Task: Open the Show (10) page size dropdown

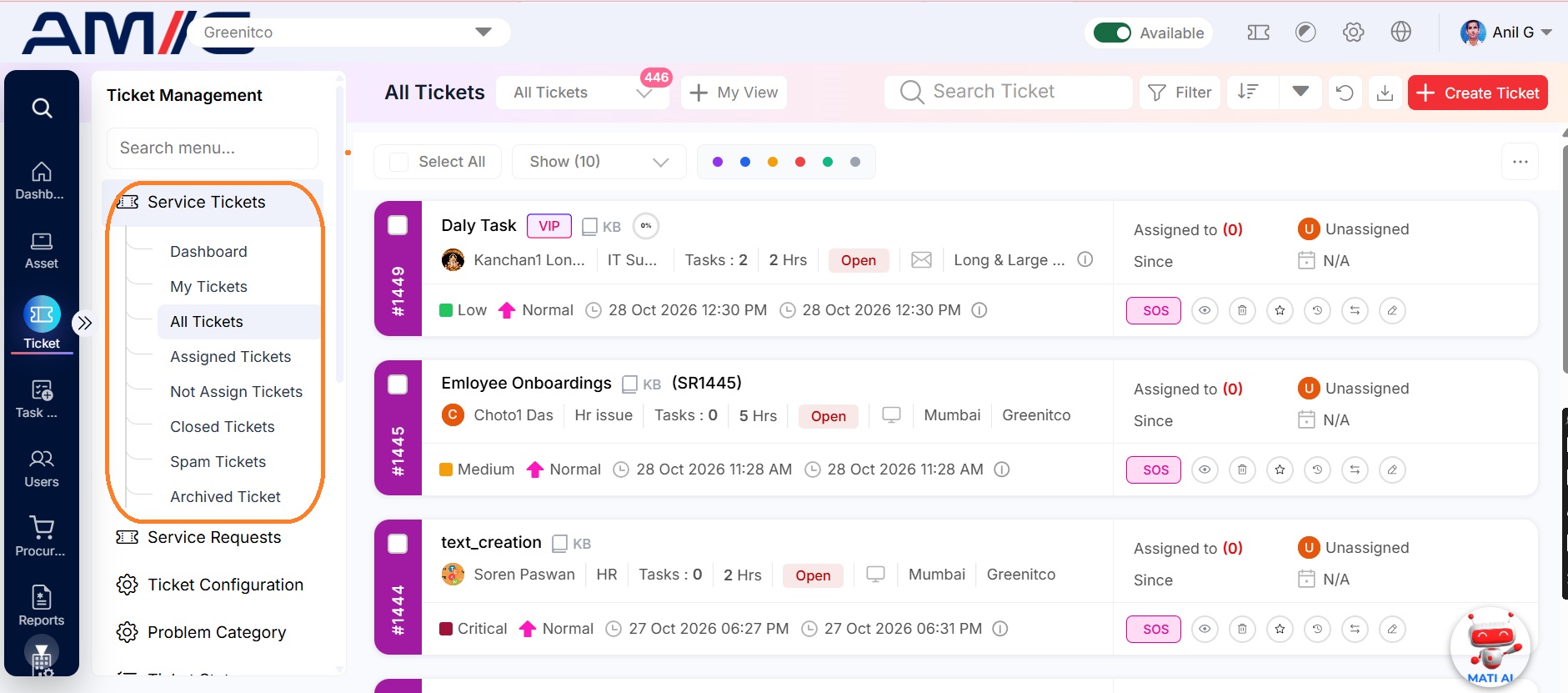Action: (599, 162)
